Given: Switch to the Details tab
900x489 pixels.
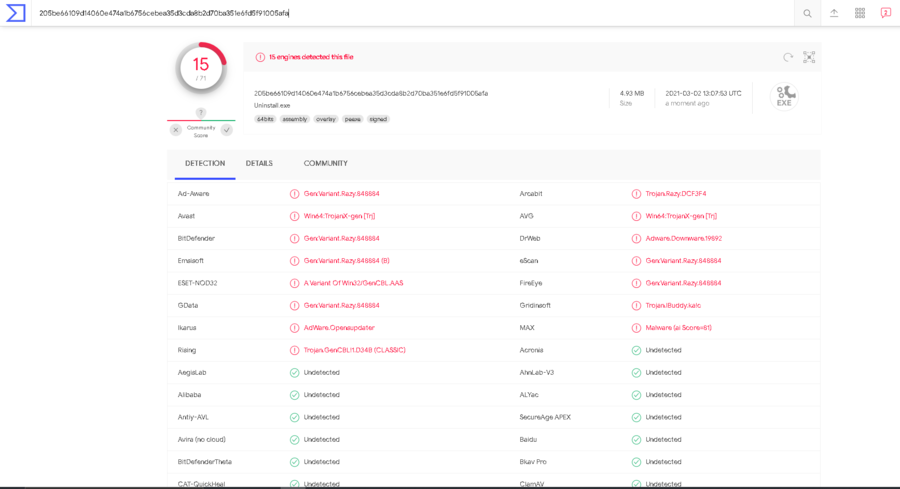Looking at the screenshot, I should 259,164.
